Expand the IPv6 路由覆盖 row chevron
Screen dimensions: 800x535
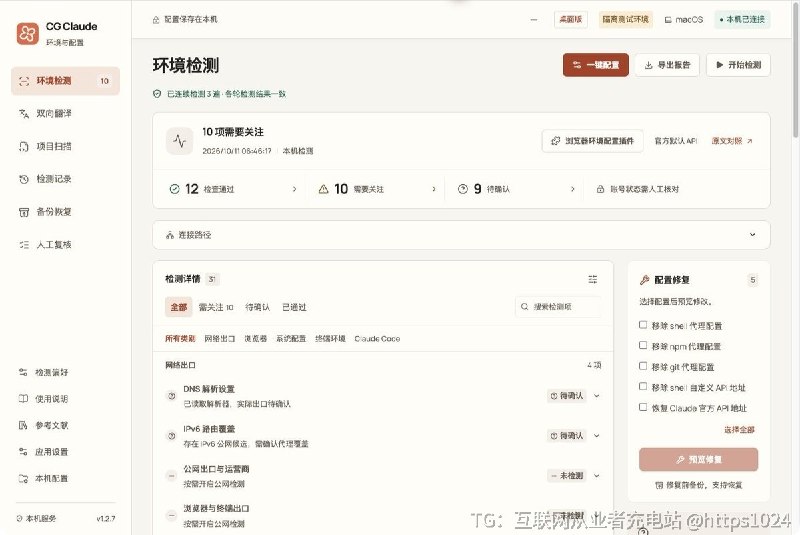coord(596,436)
